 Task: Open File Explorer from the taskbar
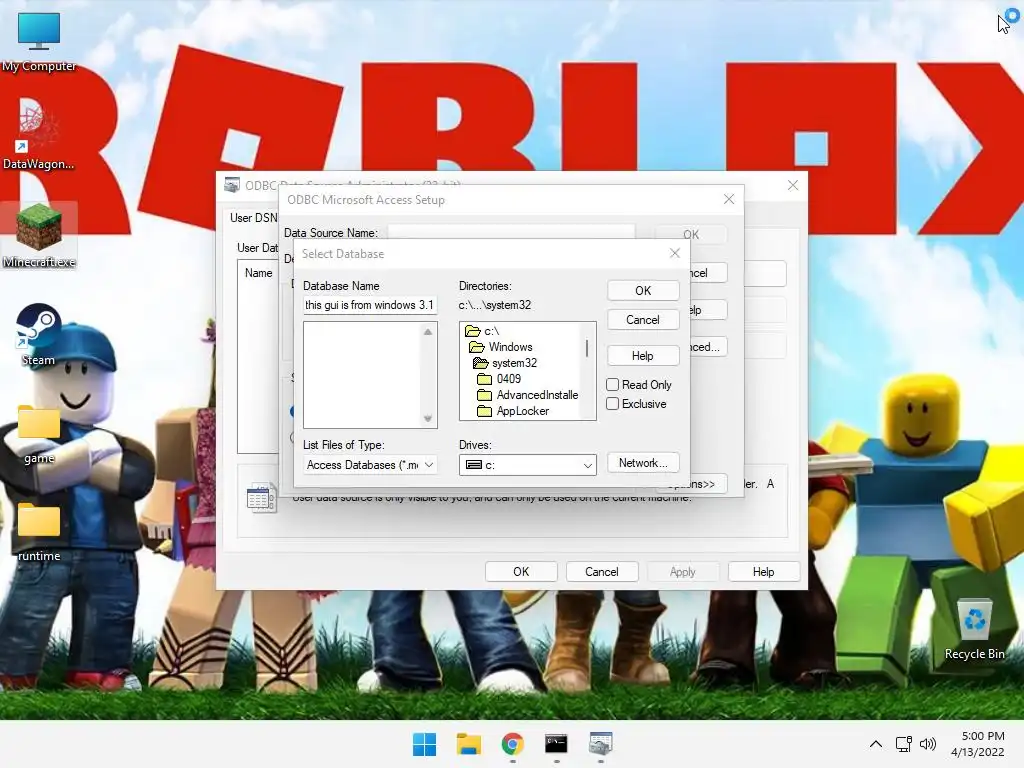(468, 744)
